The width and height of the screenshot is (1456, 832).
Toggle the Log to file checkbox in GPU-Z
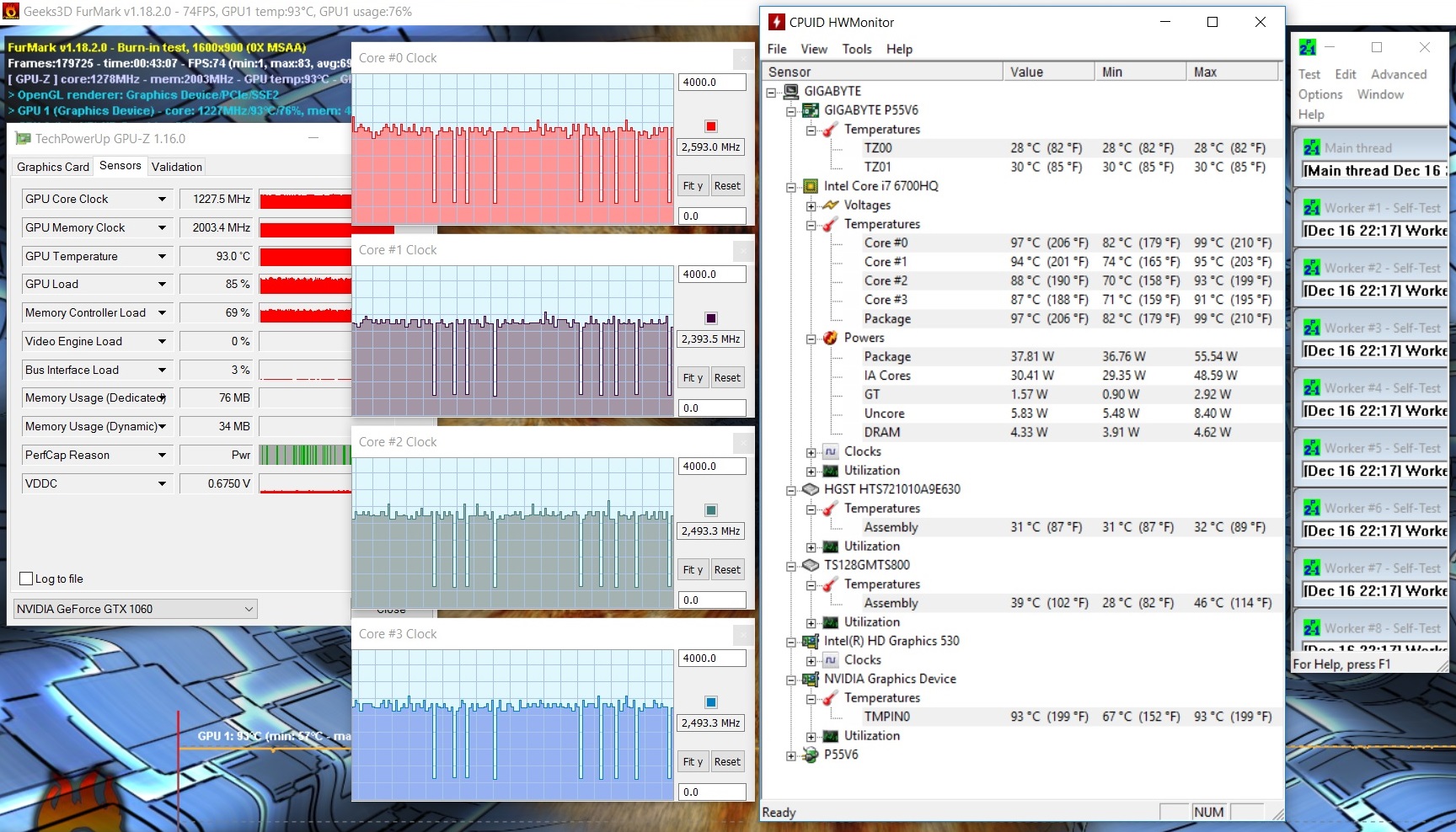tap(26, 579)
